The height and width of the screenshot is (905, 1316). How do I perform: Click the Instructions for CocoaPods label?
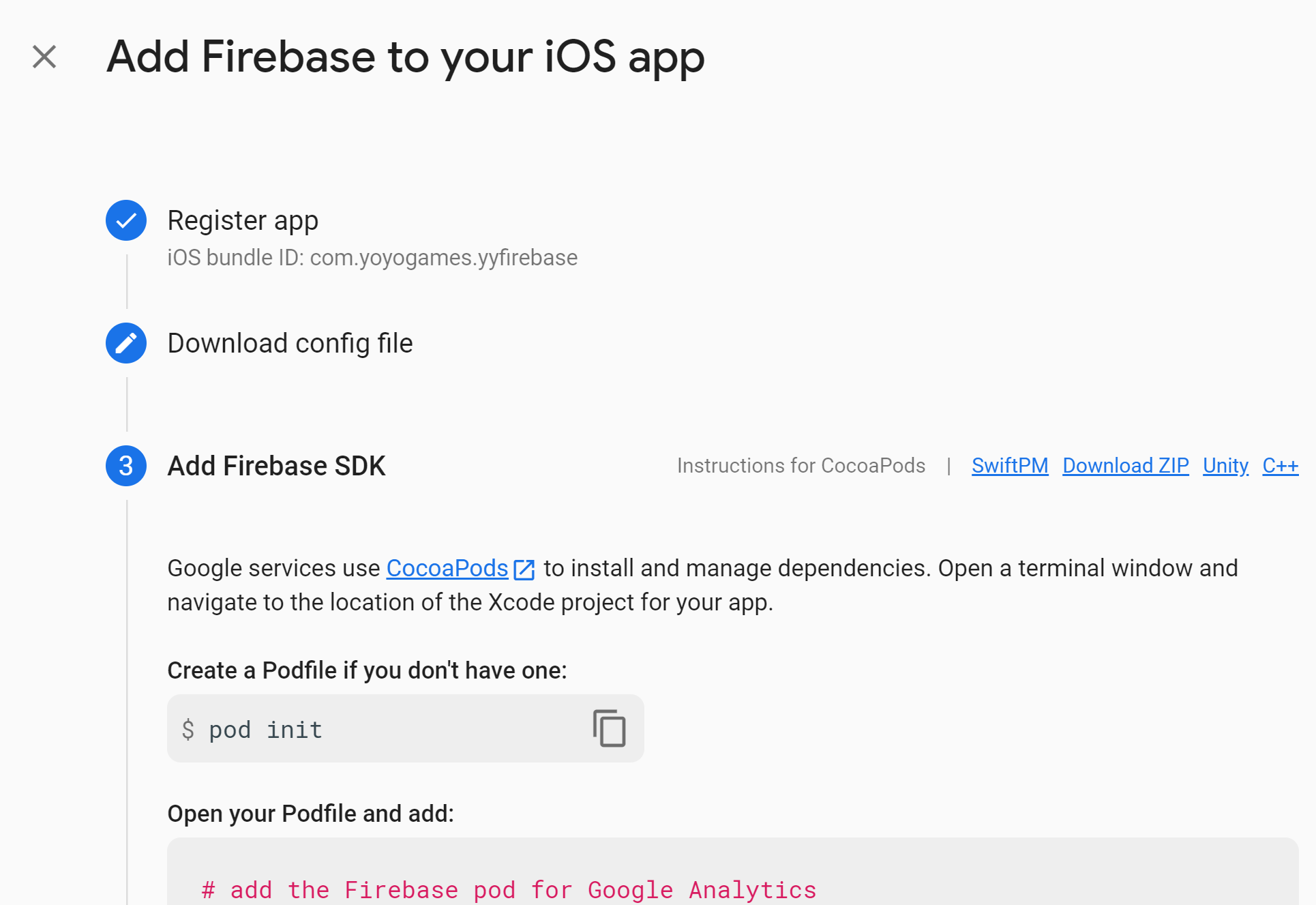(801, 466)
